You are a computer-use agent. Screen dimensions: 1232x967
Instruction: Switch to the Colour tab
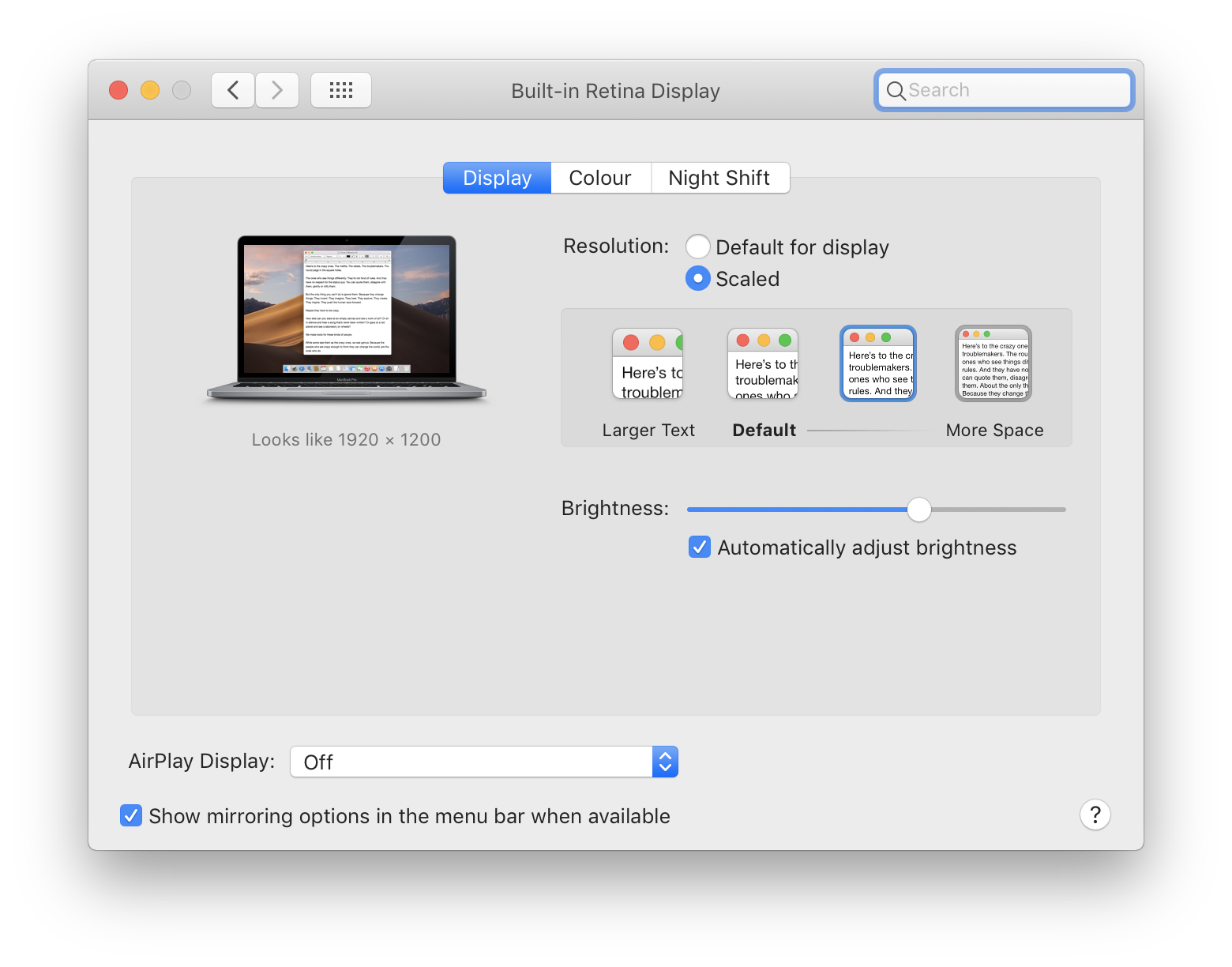pos(600,178)
